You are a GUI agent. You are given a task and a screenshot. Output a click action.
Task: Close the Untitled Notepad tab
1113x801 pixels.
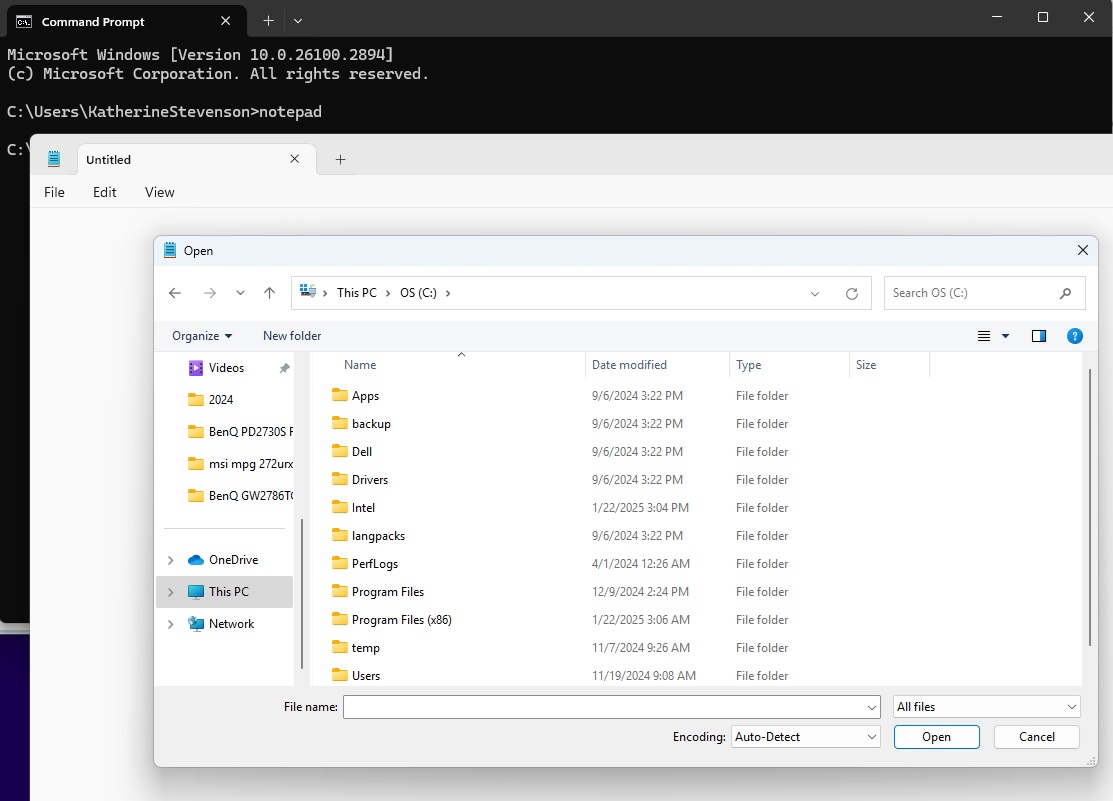[295, 159]
